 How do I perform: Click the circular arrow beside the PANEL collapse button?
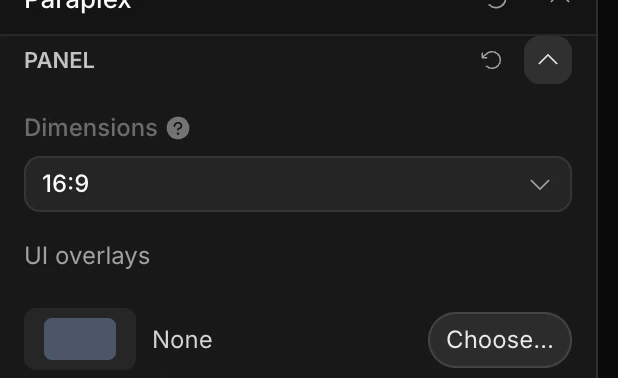click(491, 60)
